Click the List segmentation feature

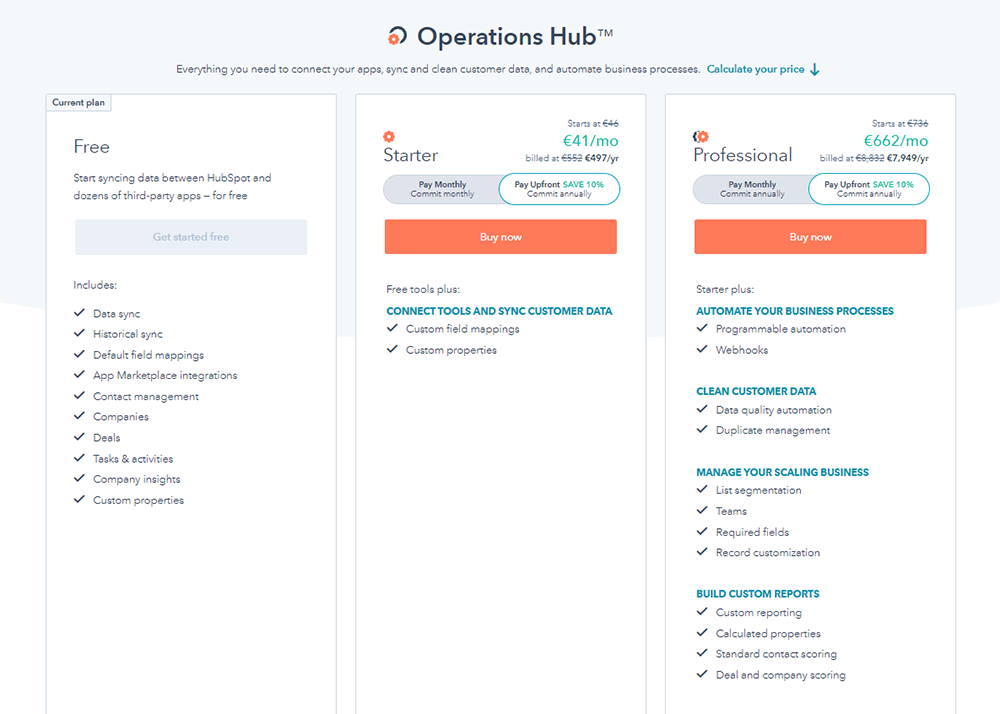click(758, 490)
